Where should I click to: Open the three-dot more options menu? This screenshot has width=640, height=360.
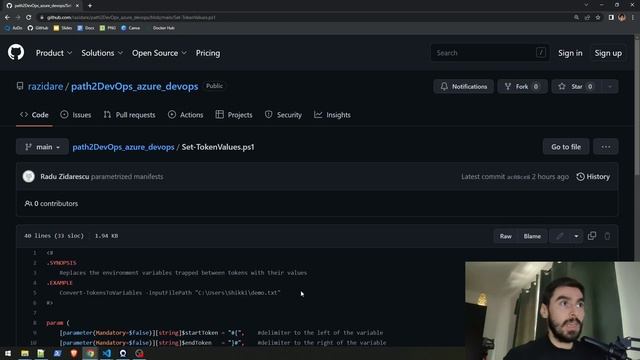pos(606,147)
